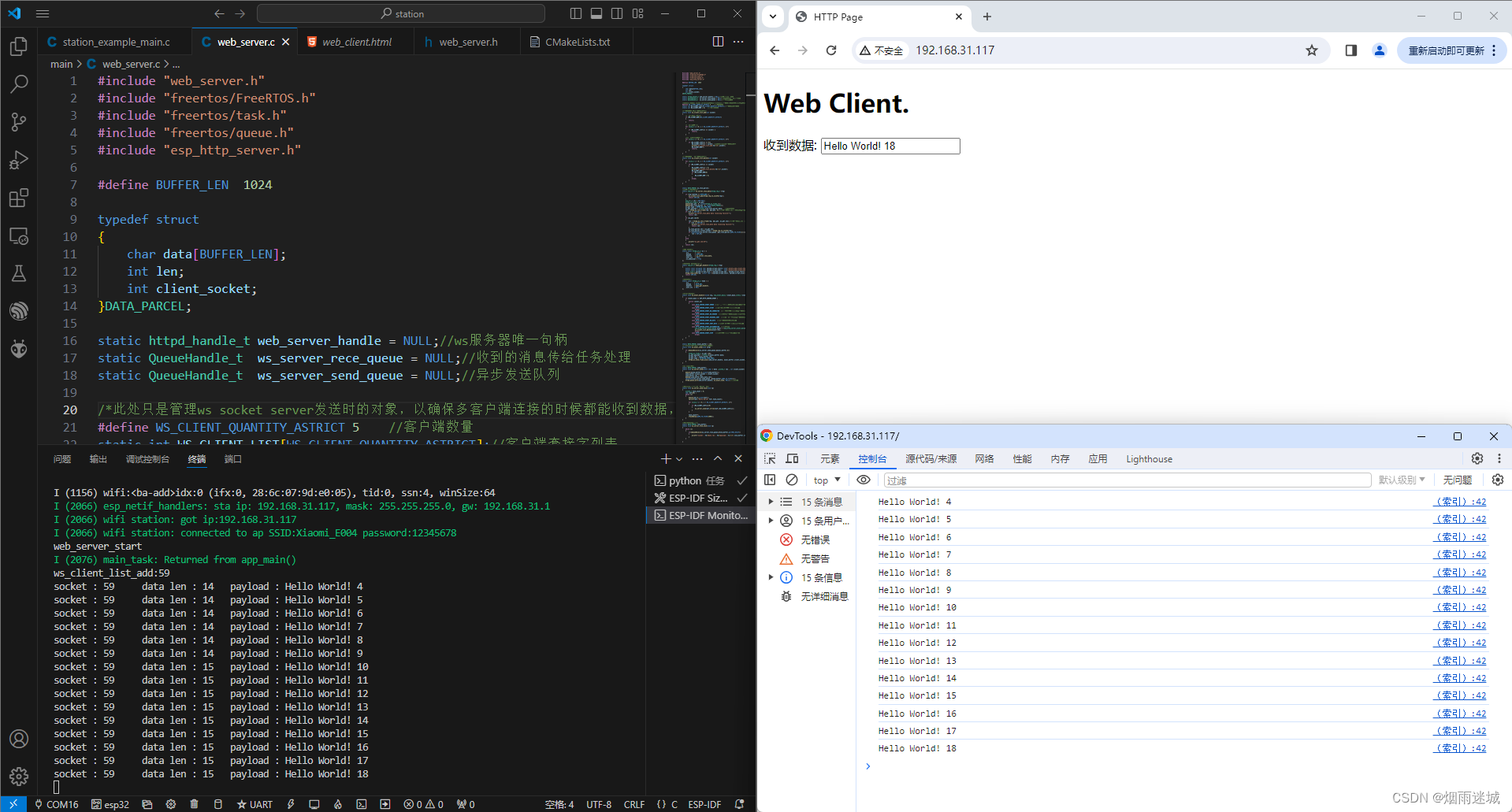Switch to web_server.h editor tab
The image size is (1512, 812).
467,42
